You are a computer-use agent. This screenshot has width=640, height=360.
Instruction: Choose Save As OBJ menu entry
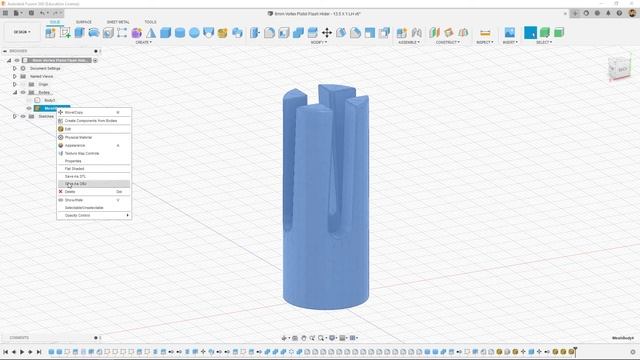pos(94,184)
